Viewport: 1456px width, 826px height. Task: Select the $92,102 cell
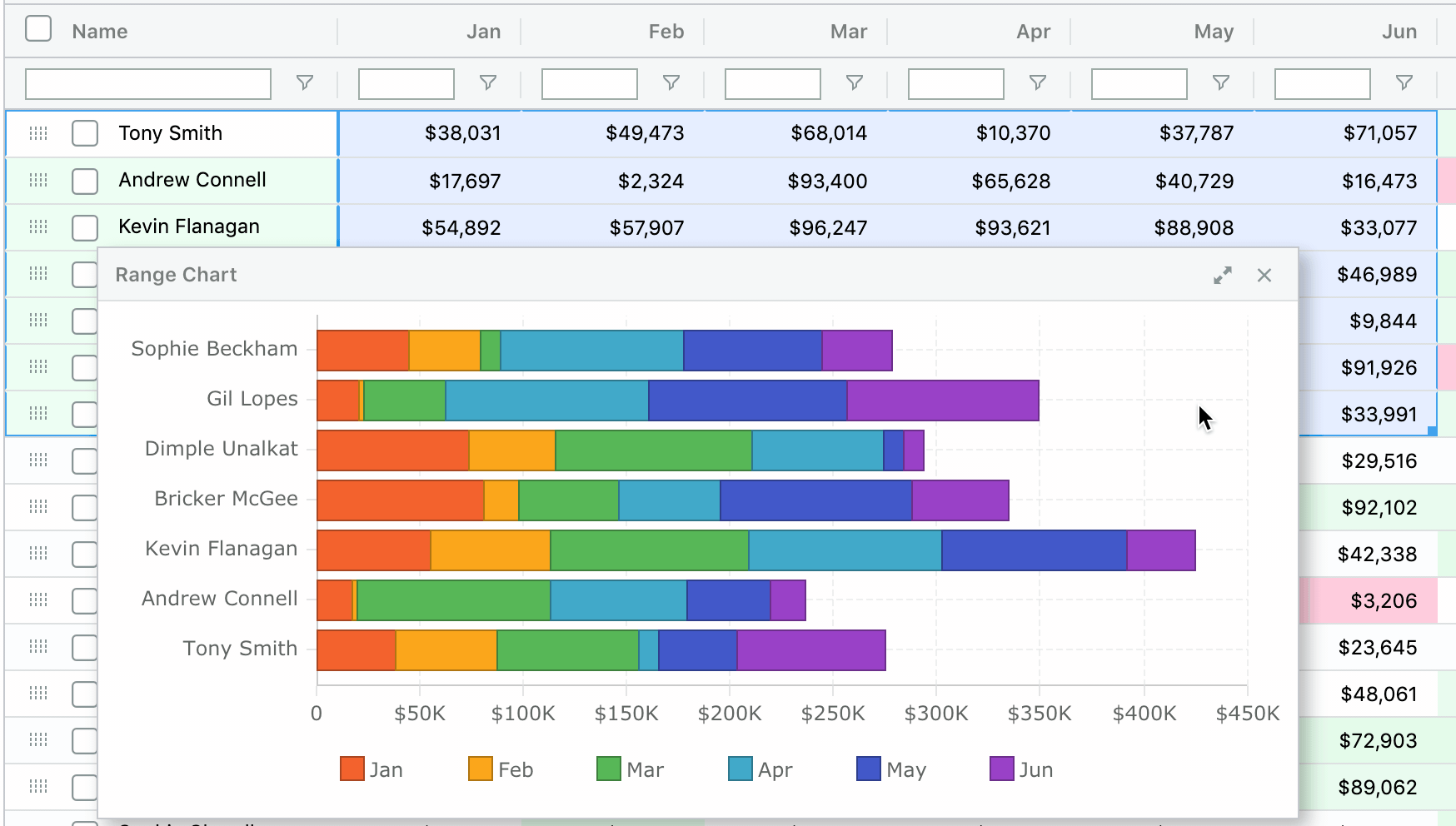click(x=1369, y=507)
